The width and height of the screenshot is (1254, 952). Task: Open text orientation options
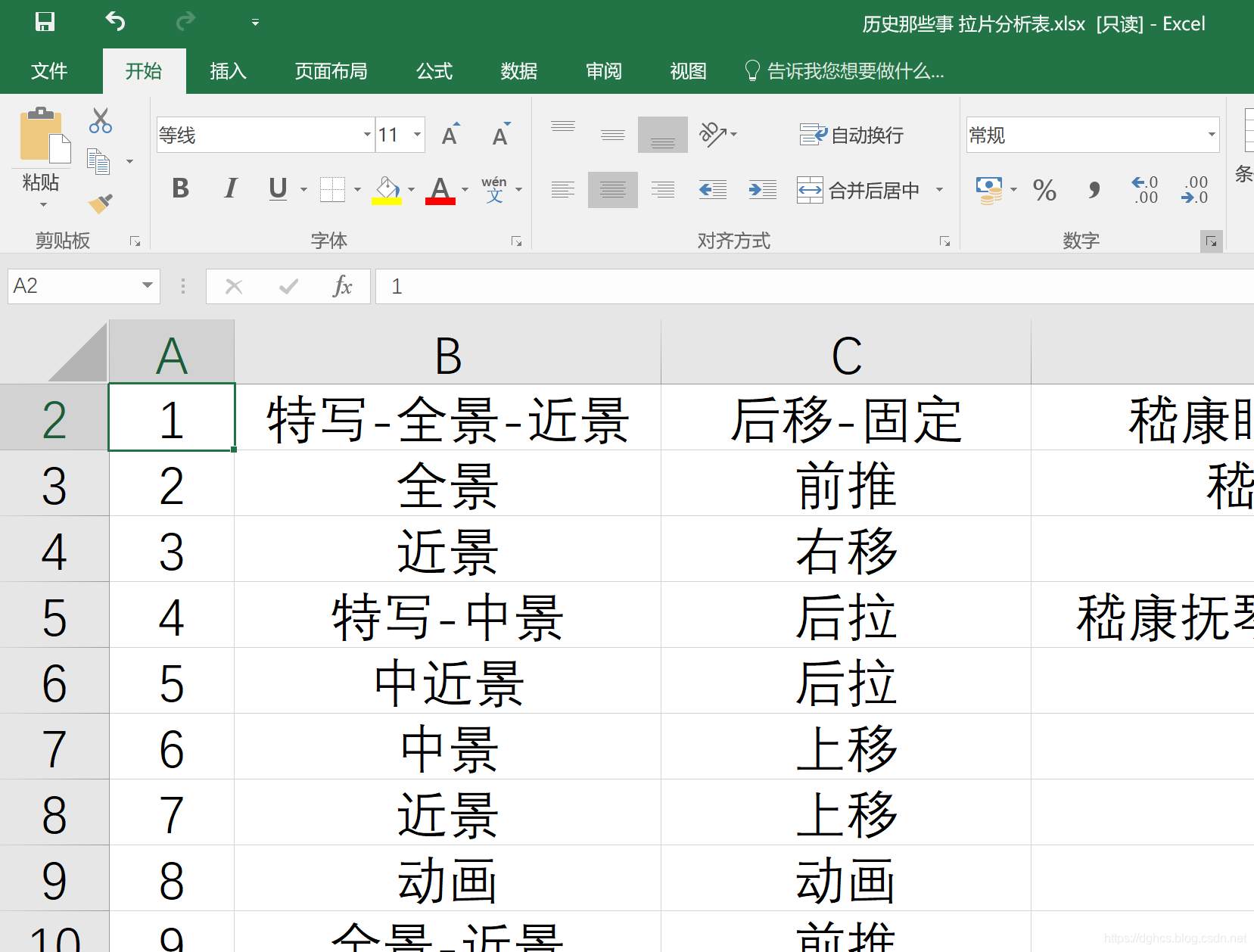717,135
